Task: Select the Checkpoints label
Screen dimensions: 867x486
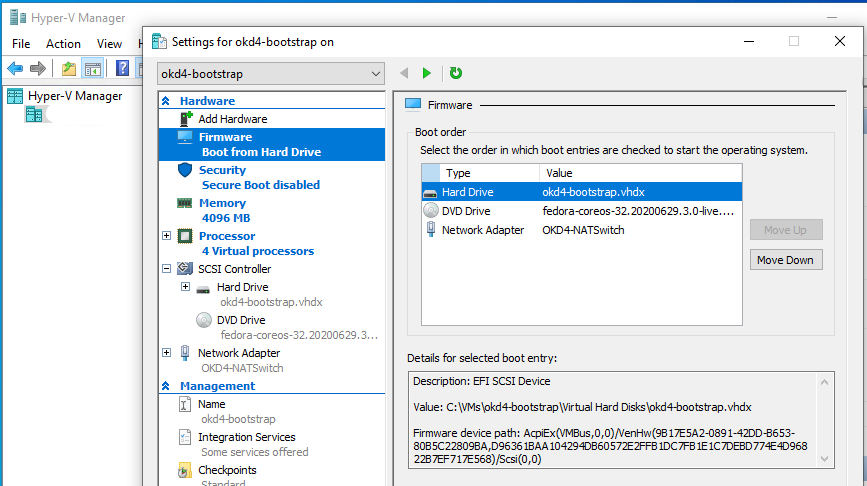Action: click(x=227, y=470)
